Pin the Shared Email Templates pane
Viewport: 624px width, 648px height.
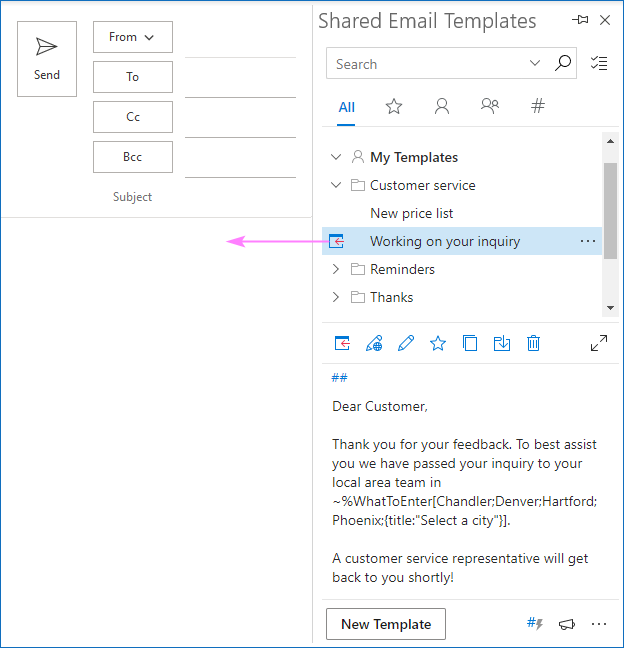[580, 20]
